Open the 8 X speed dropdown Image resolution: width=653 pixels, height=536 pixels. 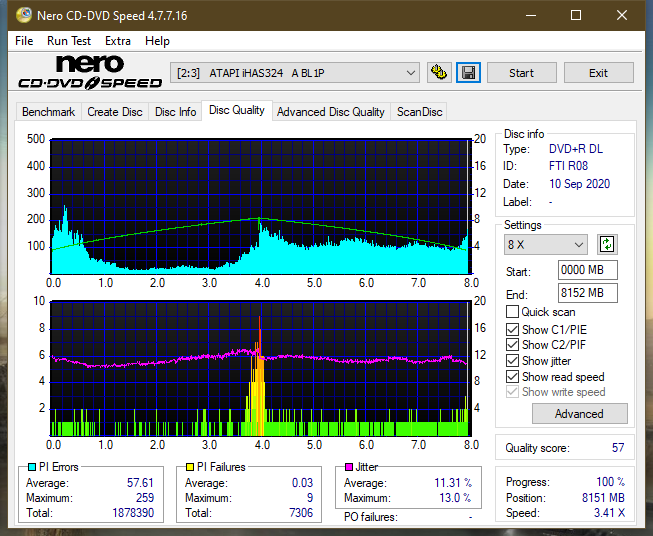546,244
